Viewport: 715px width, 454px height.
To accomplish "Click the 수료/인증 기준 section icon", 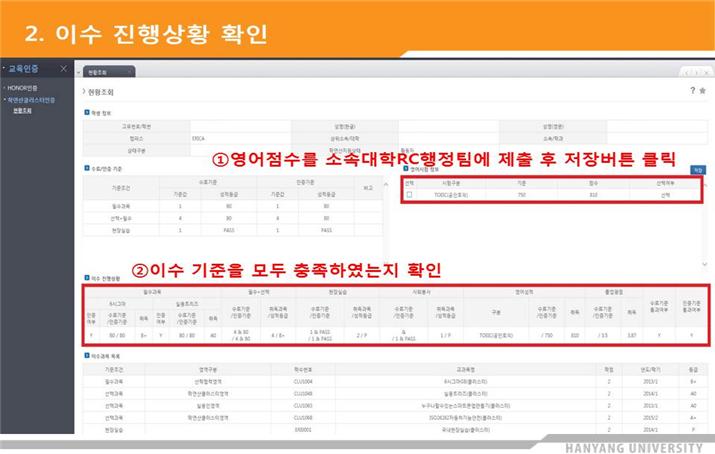I will click(87, 169).
